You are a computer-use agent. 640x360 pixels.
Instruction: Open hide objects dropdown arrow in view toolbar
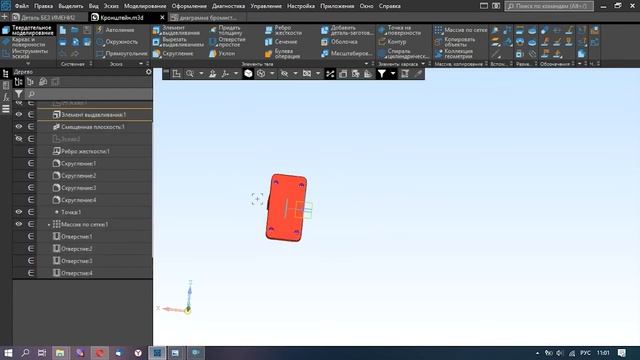coord(295,73)
